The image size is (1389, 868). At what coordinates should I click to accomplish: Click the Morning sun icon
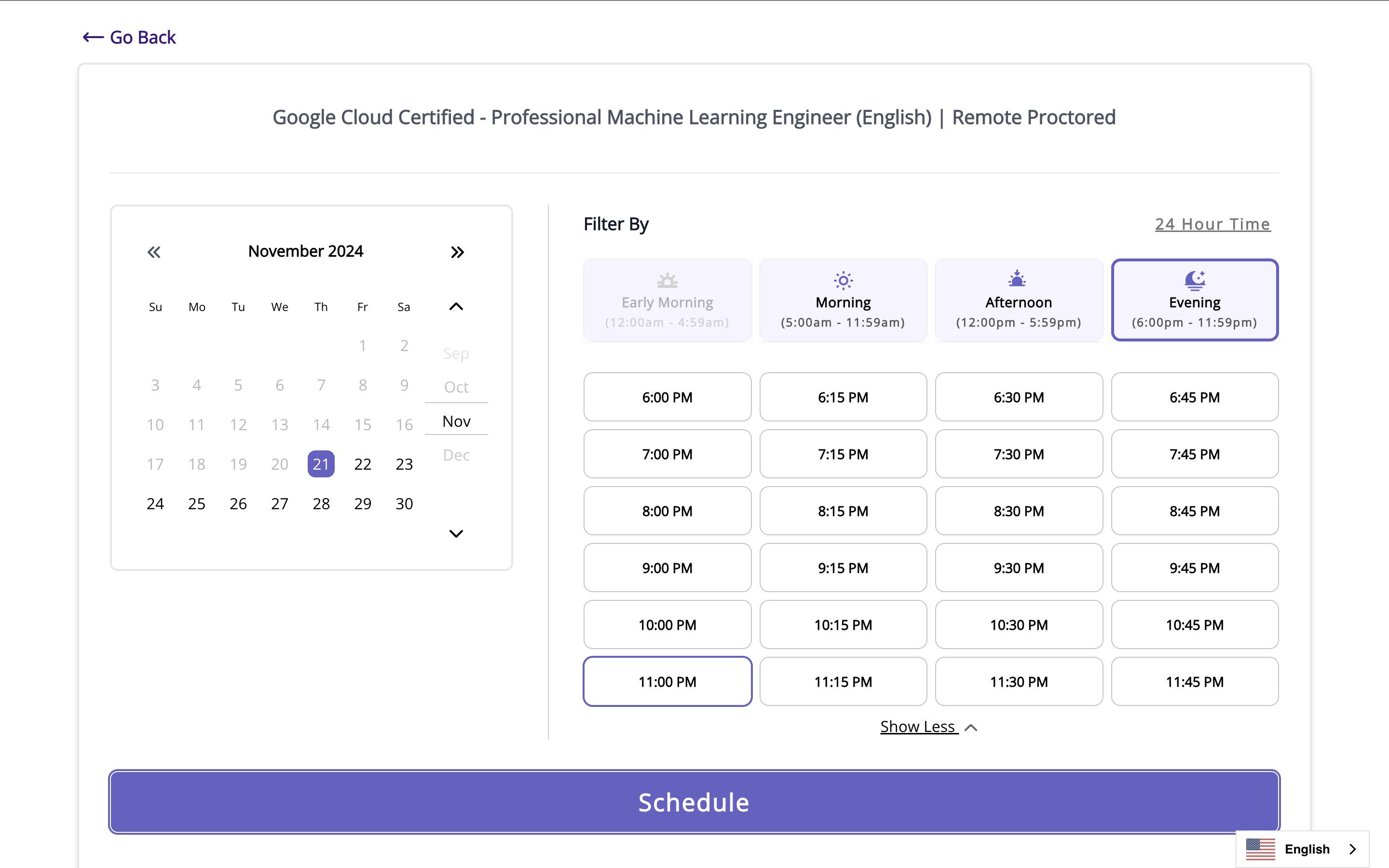click(843, 281)
